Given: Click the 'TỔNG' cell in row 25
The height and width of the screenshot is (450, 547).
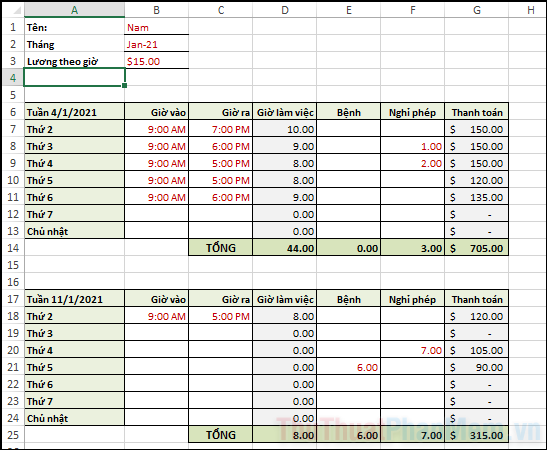Looking at the screenshot, I should tap(220, 435).
